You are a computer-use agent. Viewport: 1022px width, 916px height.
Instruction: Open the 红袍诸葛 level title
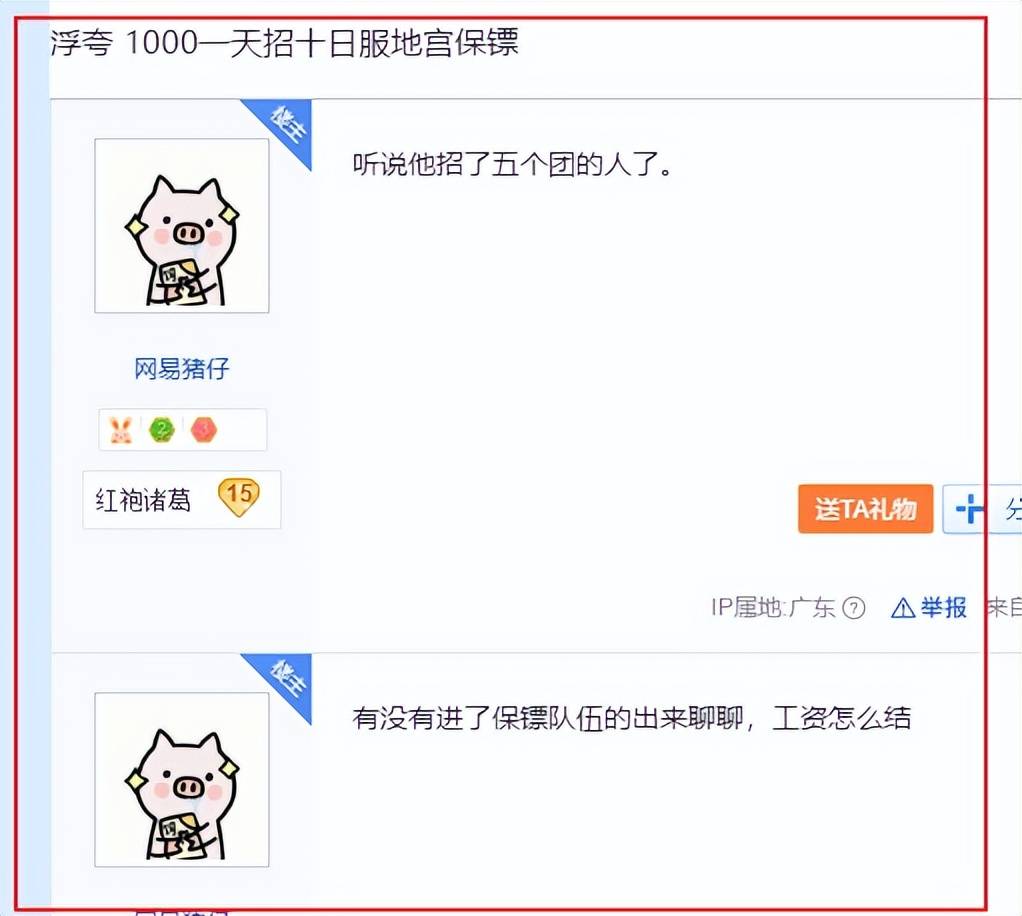pyautogui.click(x=143, y=500)
